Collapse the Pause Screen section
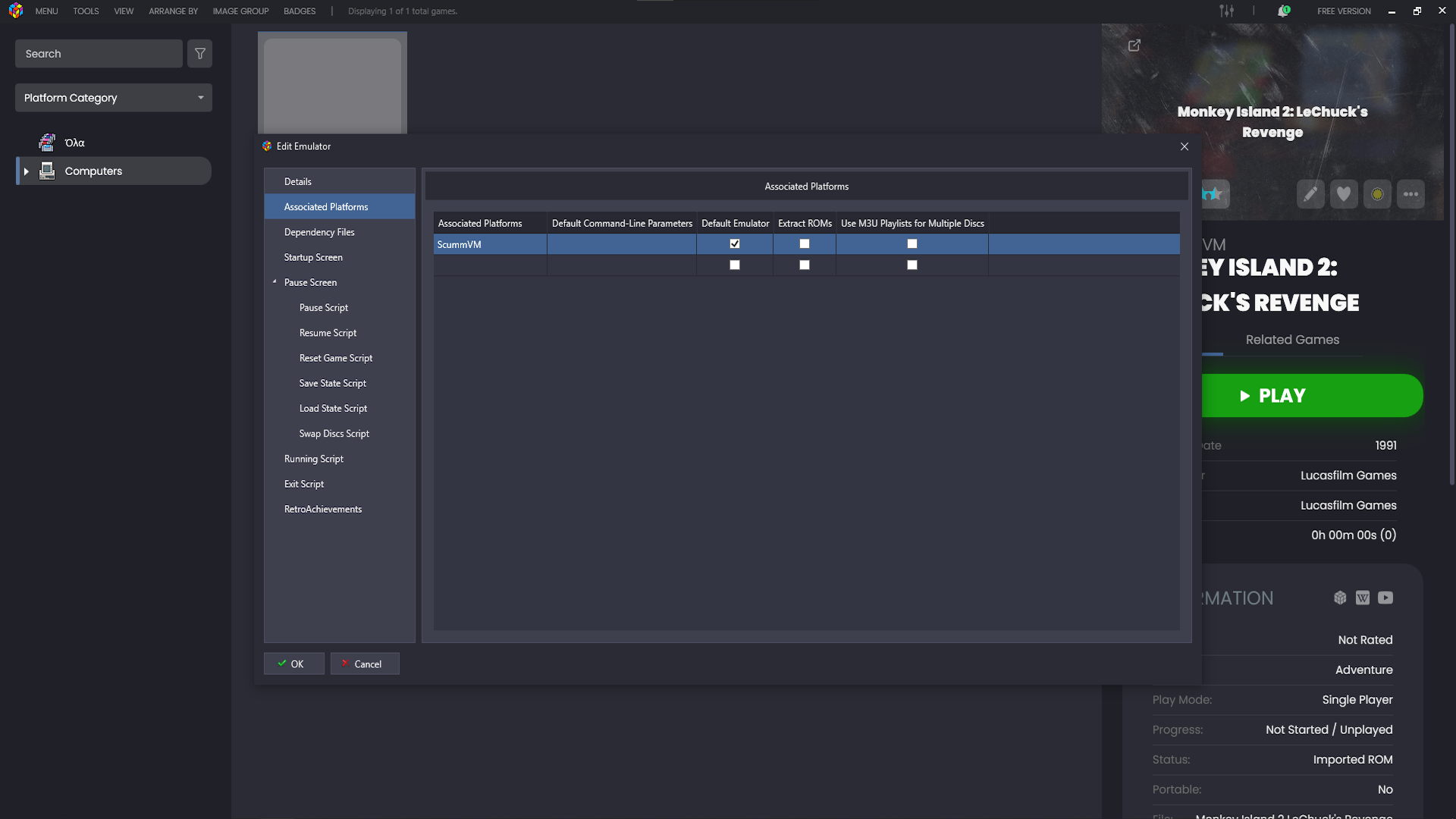 275,282
